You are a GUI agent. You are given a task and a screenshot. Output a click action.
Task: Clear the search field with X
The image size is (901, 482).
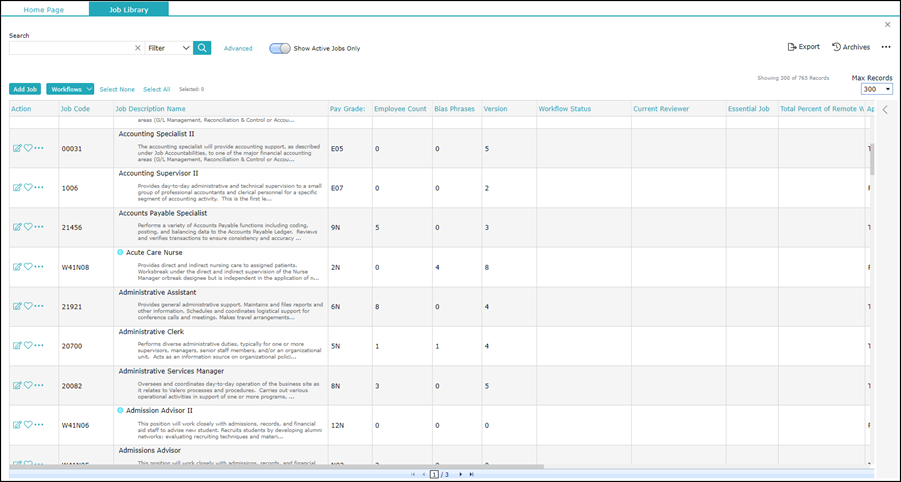point(138,48)
